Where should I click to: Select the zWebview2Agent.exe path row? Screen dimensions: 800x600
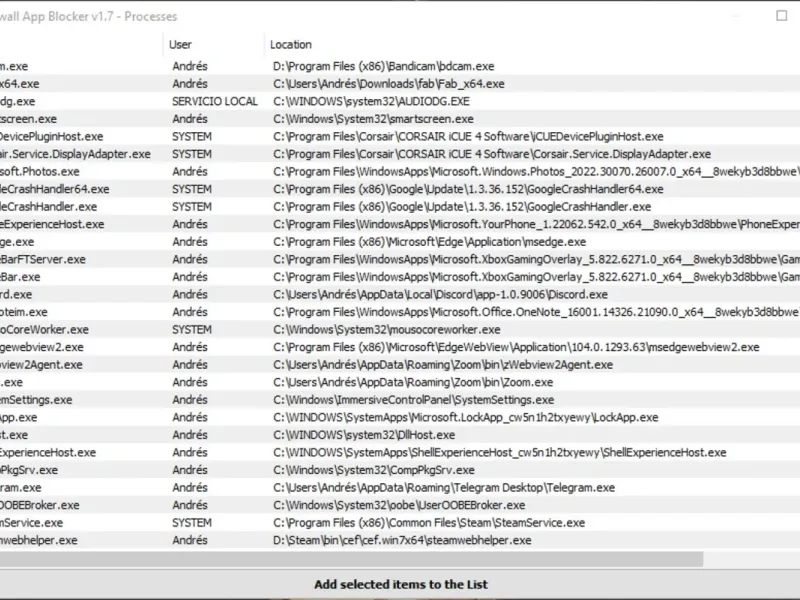(443, 365)
